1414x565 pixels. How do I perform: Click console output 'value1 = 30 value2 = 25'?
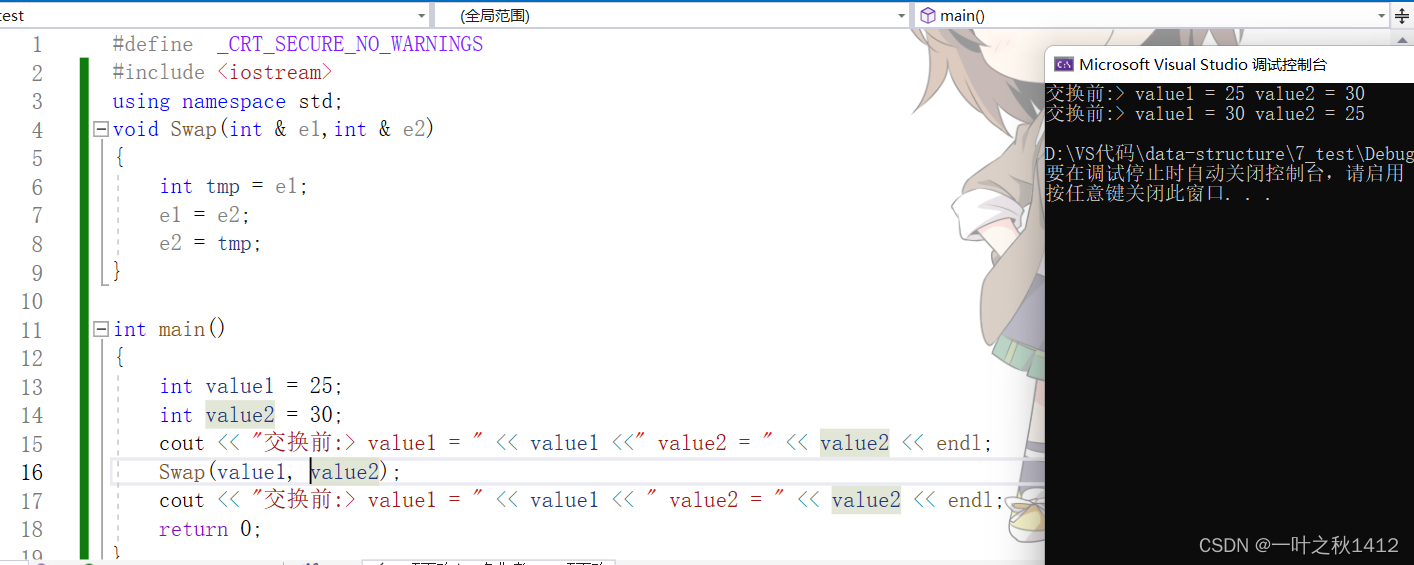tap(1250, 114)
